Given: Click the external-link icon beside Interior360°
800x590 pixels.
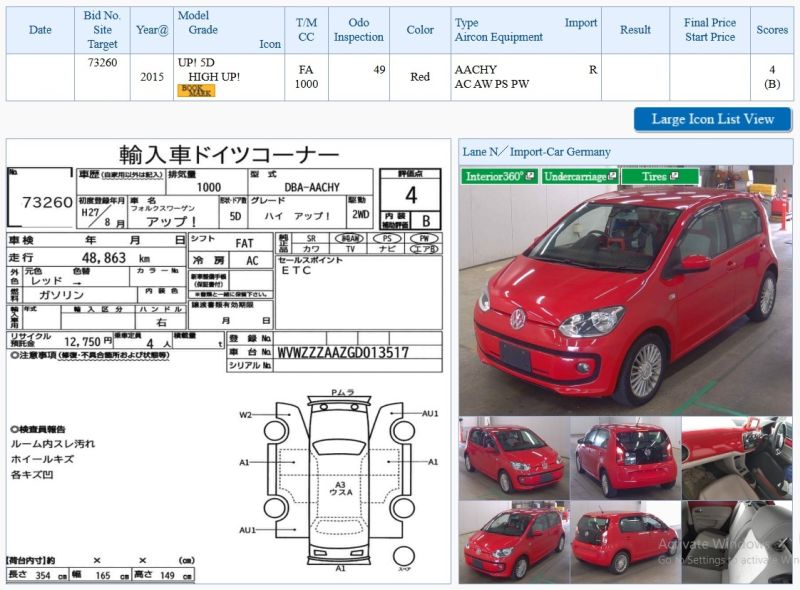Looking at the screenshot, I should [x=530, y=176].
